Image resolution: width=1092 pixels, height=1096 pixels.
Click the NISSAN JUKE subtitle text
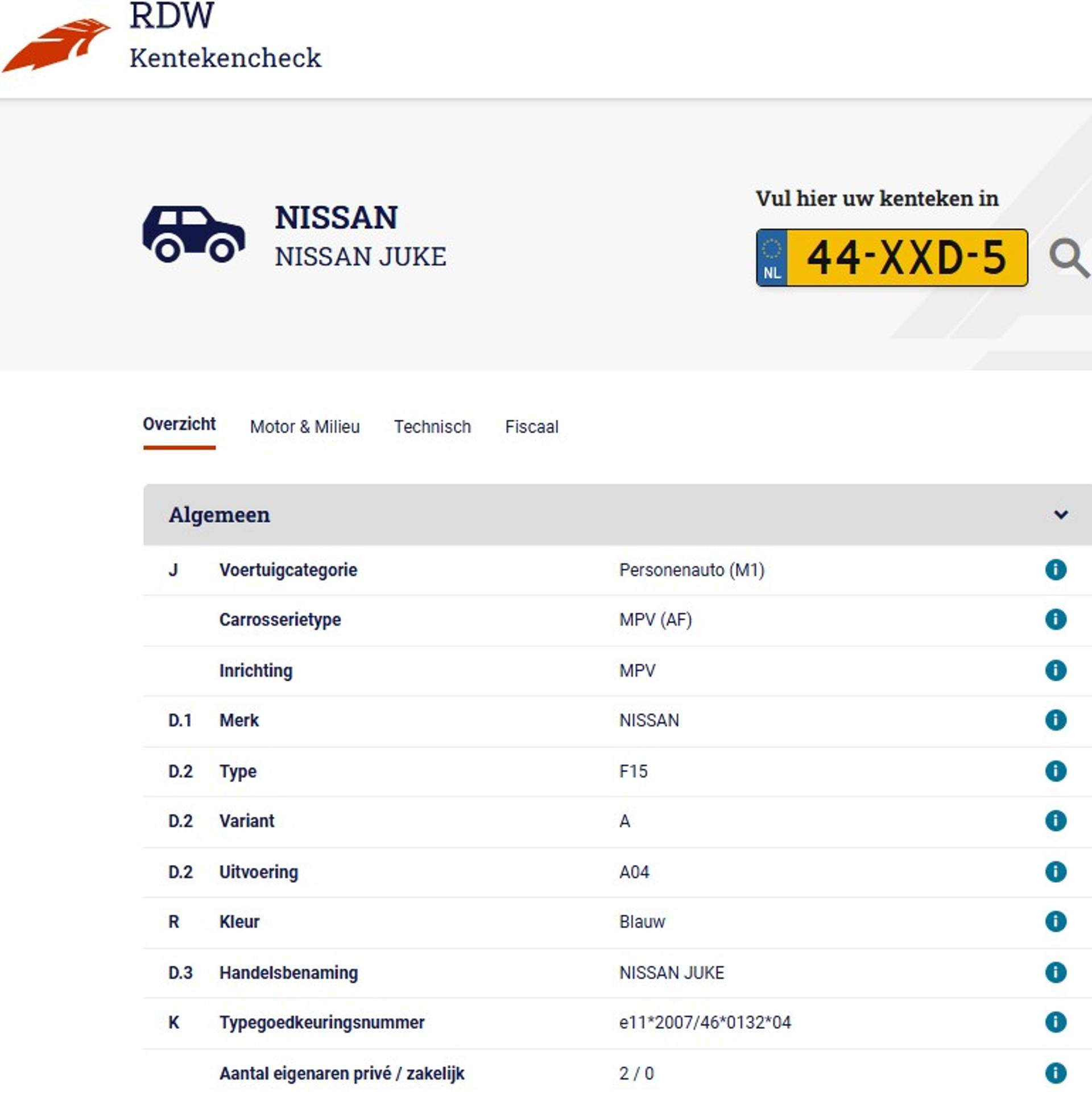(361, 257)
